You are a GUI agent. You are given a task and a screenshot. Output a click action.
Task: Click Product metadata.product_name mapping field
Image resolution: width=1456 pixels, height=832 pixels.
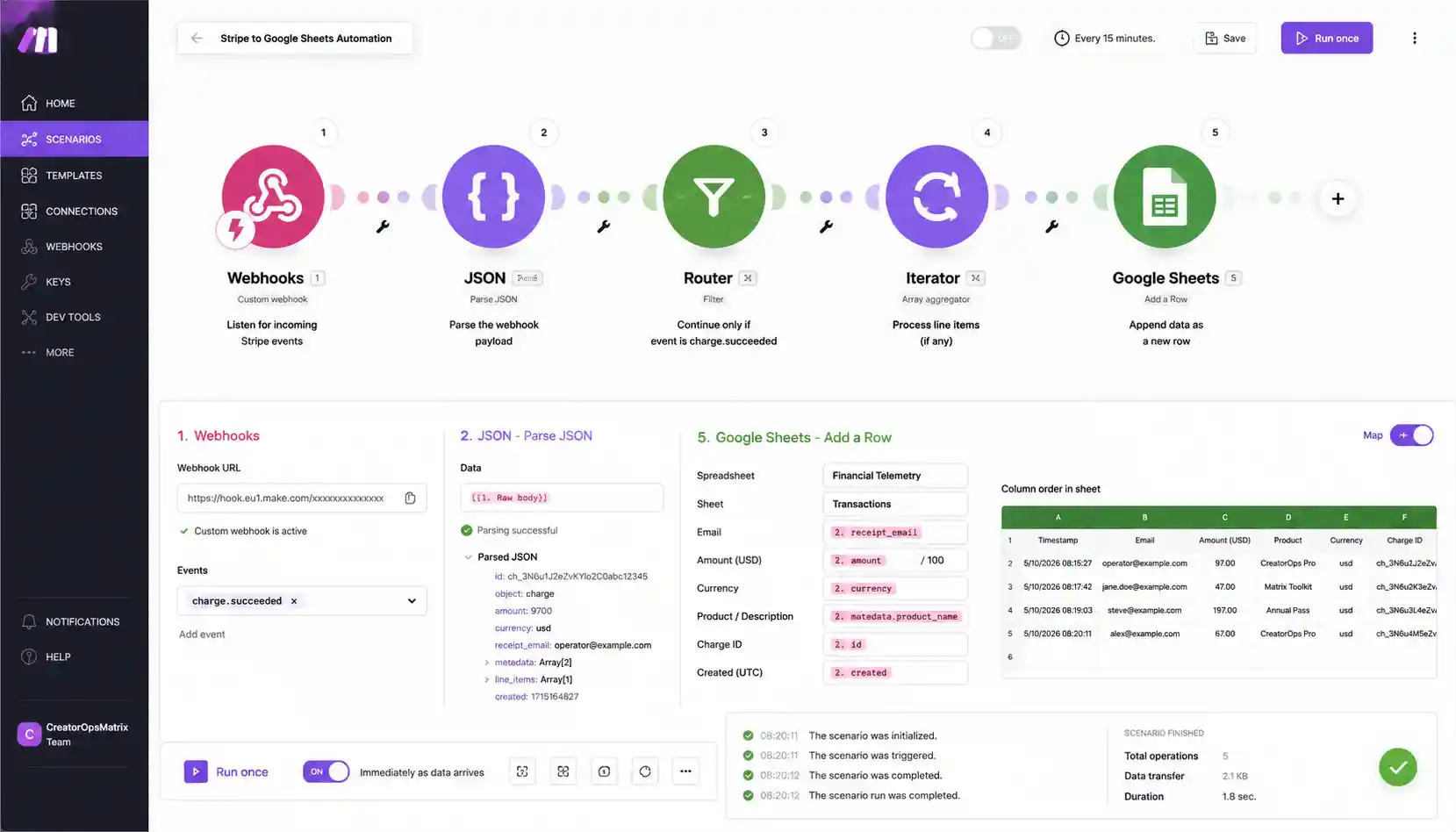point(895,616)
